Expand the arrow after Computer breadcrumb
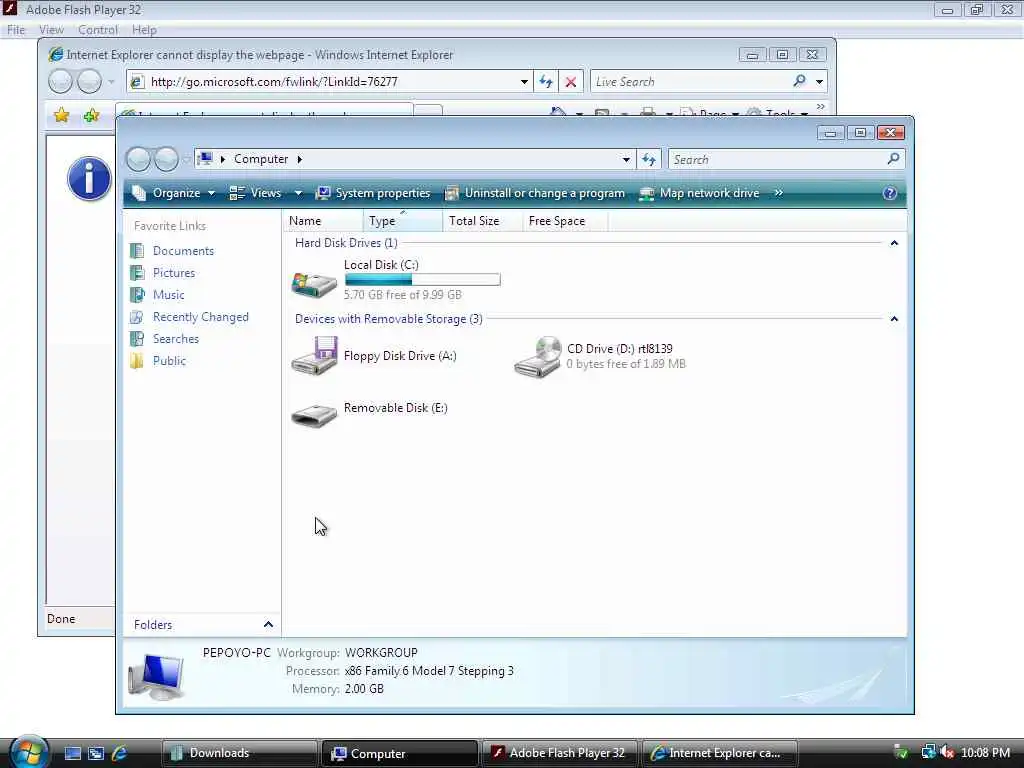The height and width of the screenshot is (768, 1024). pos(300,159)
